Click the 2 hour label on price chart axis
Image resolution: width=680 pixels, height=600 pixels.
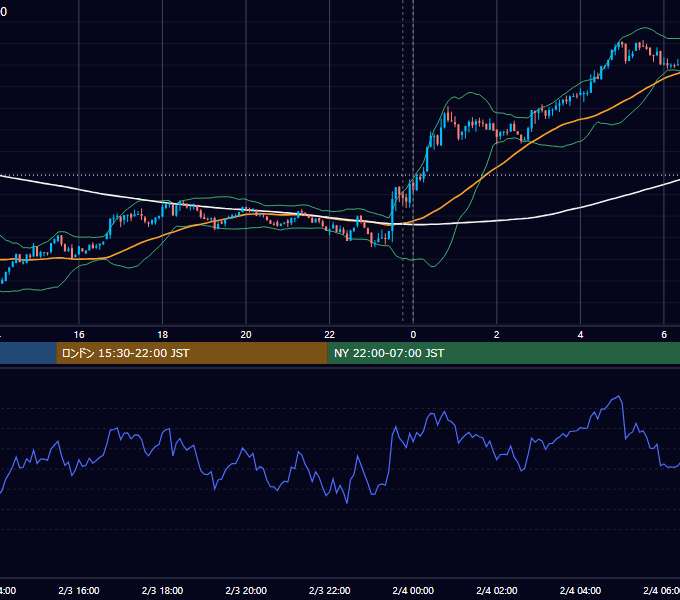[x=497, y=335]
